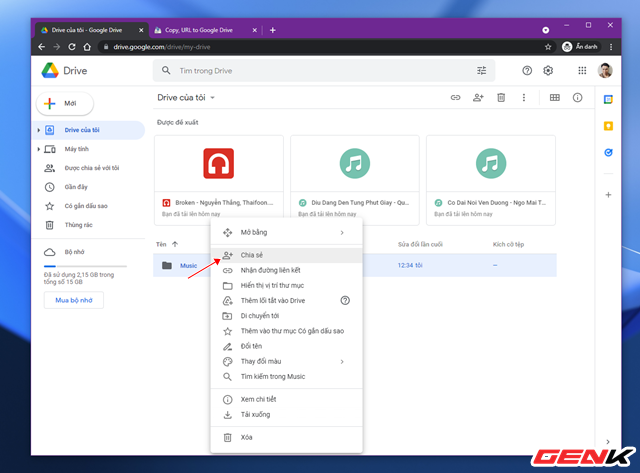Click the account profile picture
The height and width of the screenshot is (473, 640).
[x=605, y=71]
